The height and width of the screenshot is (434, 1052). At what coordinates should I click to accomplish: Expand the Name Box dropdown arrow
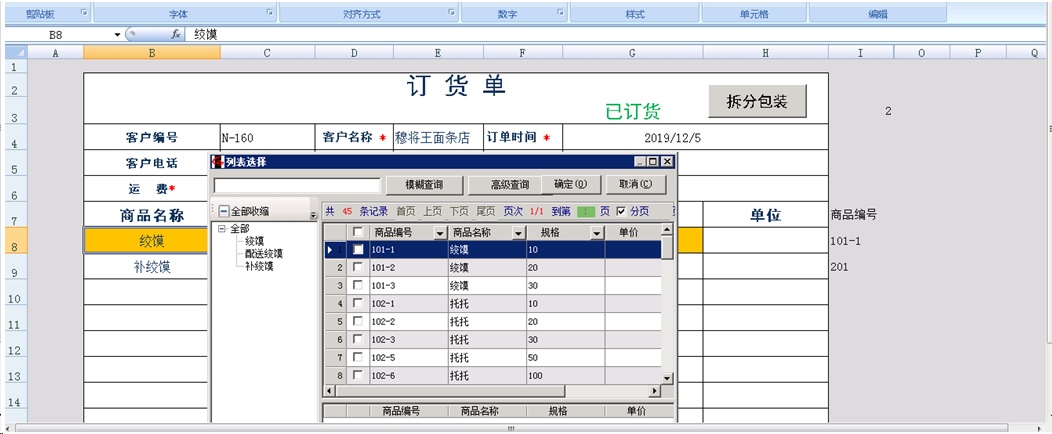point(118,34)
